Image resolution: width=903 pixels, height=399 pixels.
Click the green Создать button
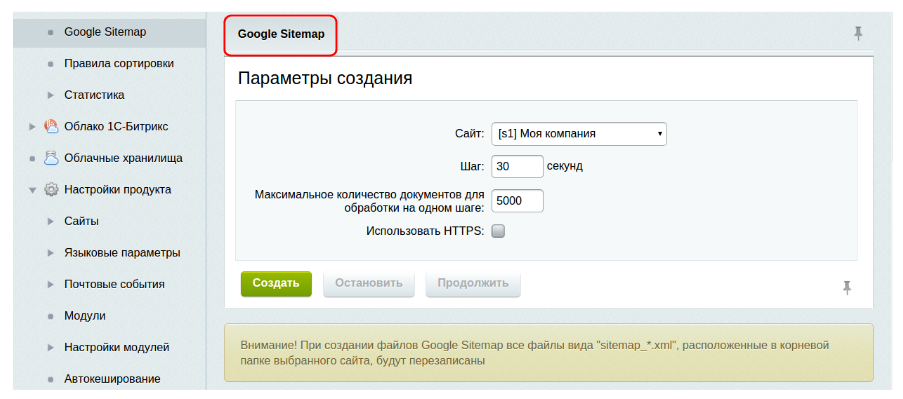click(x=276, y=284)
